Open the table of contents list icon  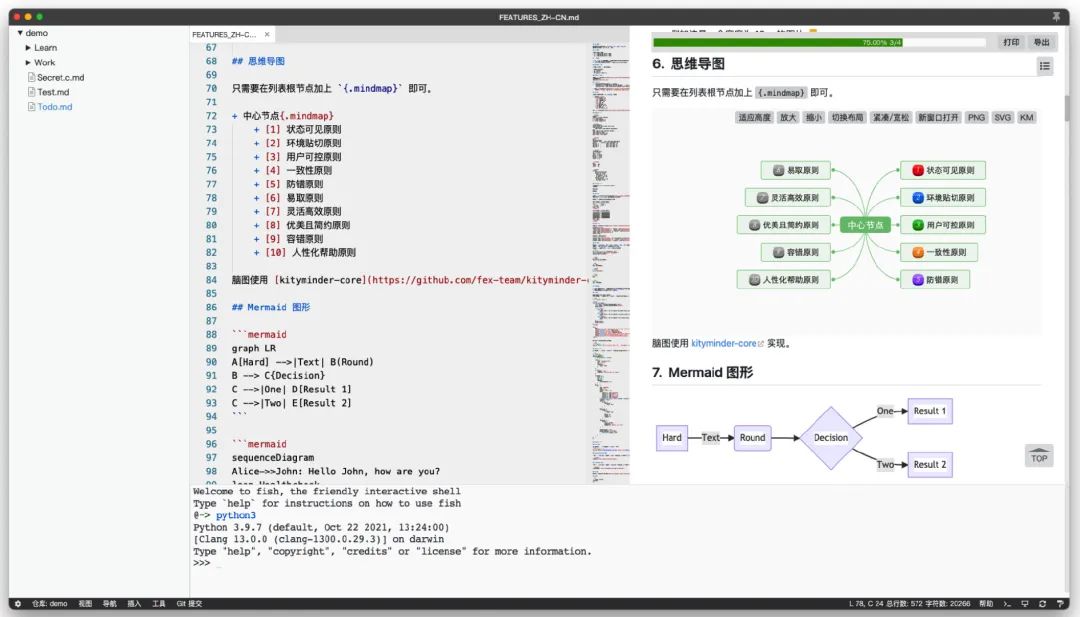[1045, 66]
